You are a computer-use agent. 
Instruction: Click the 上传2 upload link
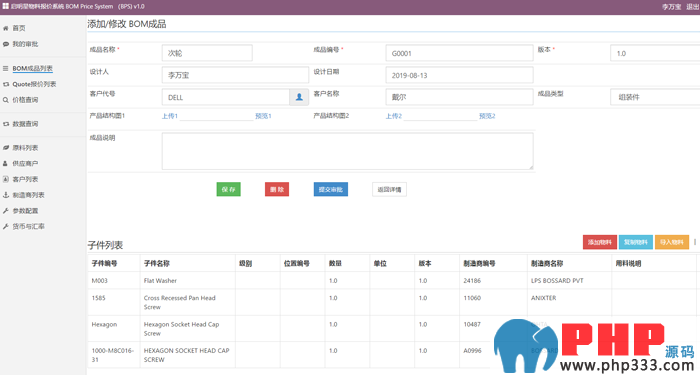(394, 116)
